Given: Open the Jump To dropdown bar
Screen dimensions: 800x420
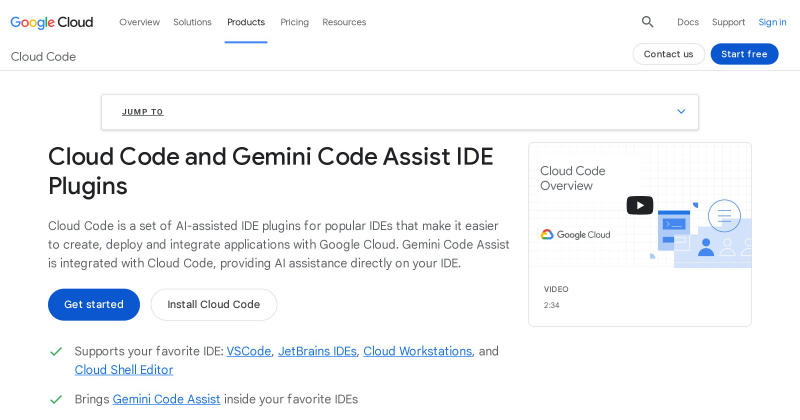Looking at the screenshot, I should [x=400, y=112].
